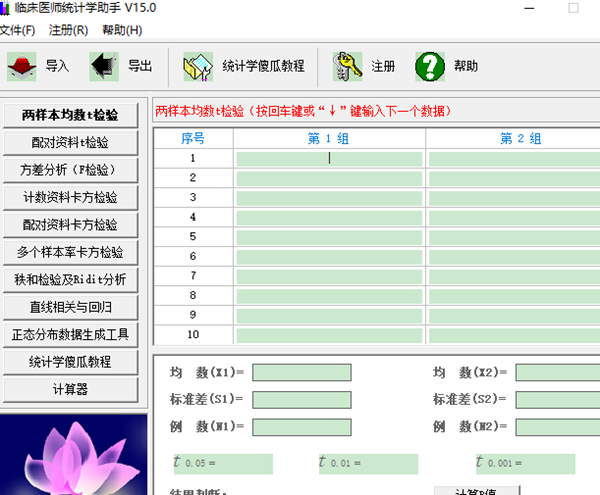Open the 注册(R) menu
Screen dimensions: 600x495
(68, 30)
